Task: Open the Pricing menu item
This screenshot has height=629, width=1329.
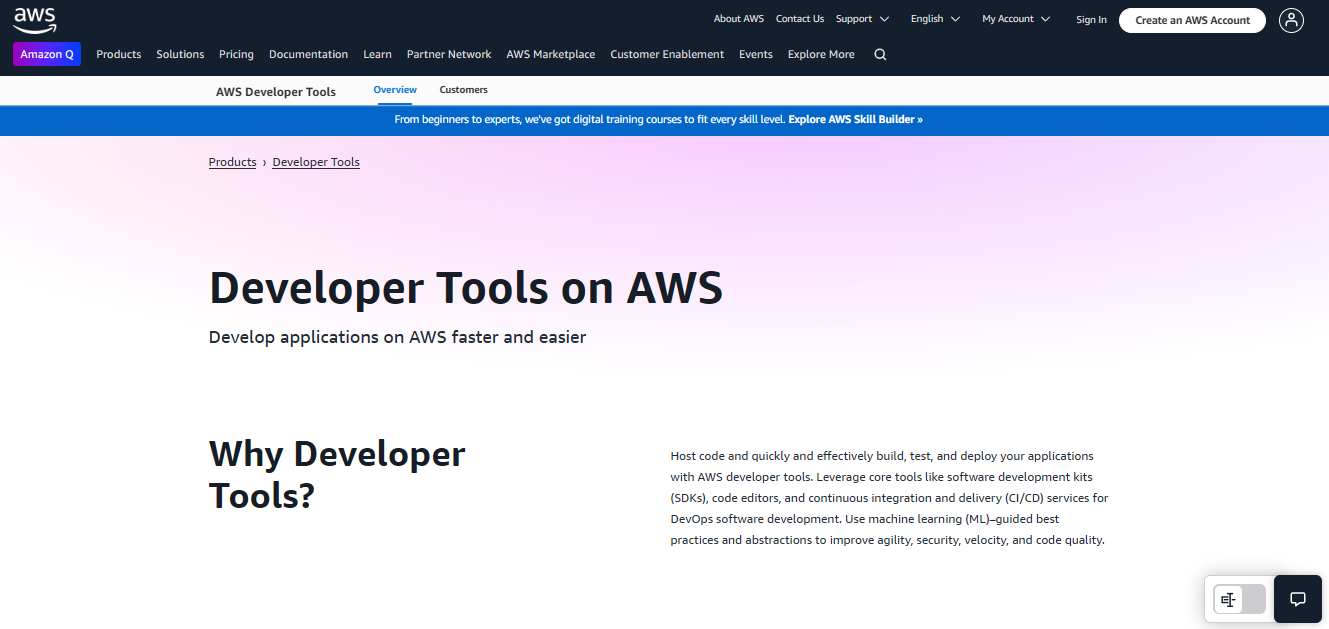Action: (236, 55)
